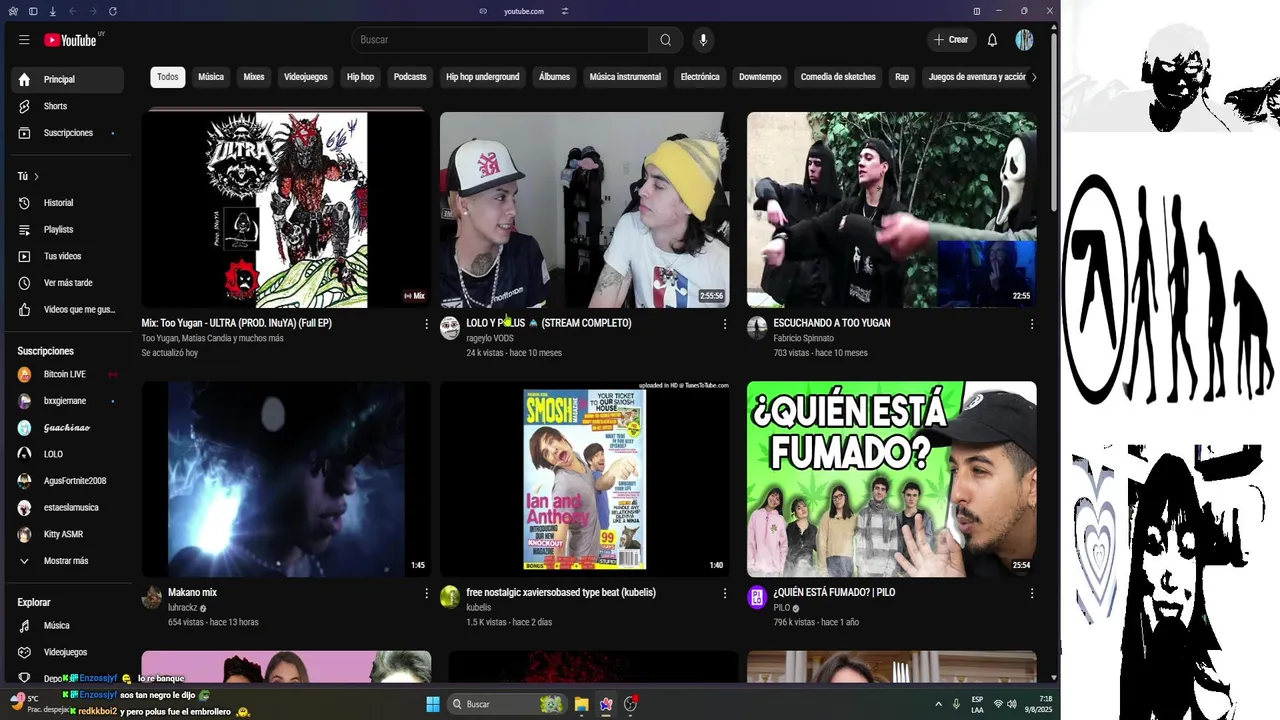This screenshot has width=1280, height=720.
Task: Open Historial in the sidebar
Action: click(x=68, y=203)
